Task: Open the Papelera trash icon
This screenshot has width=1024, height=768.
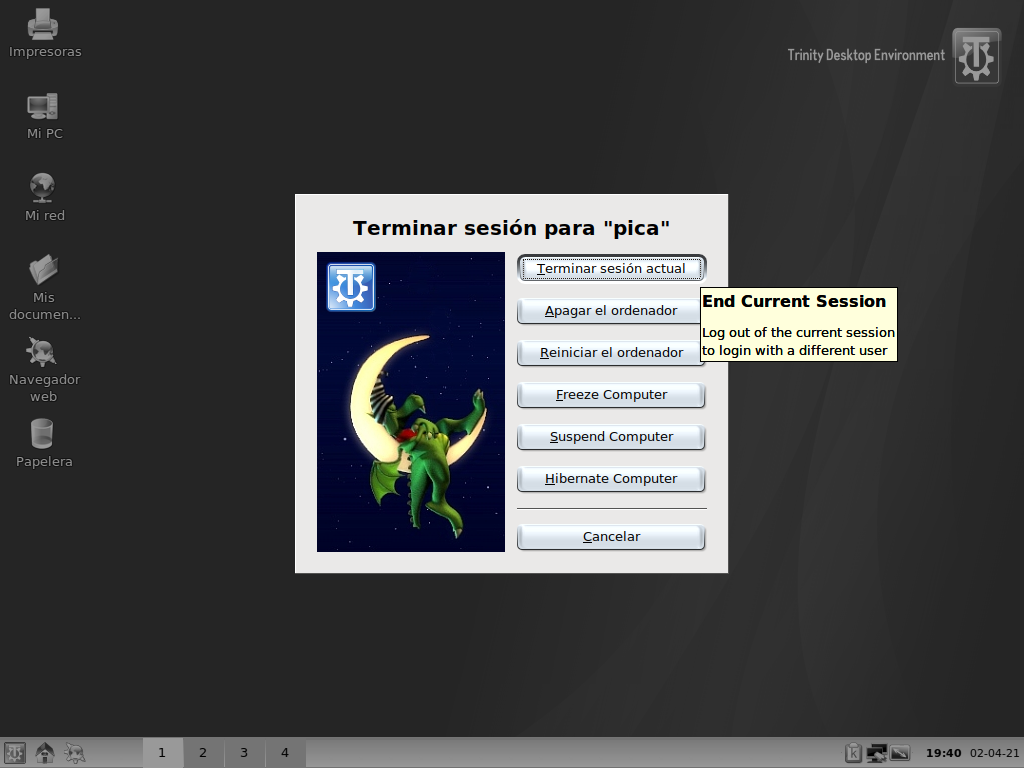Action: [x=43, y=443]
